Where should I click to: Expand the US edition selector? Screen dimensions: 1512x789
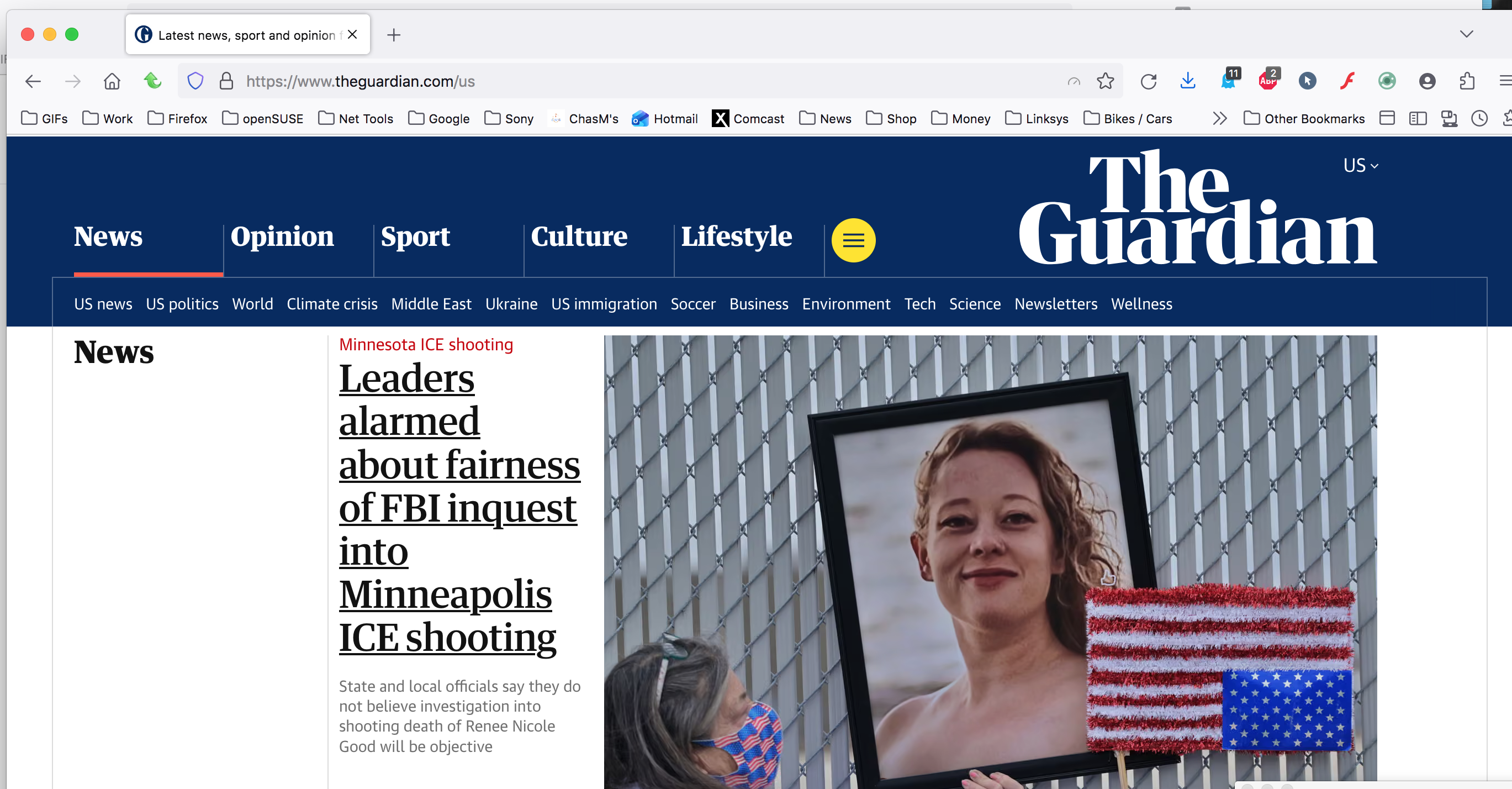point(1361,166)
